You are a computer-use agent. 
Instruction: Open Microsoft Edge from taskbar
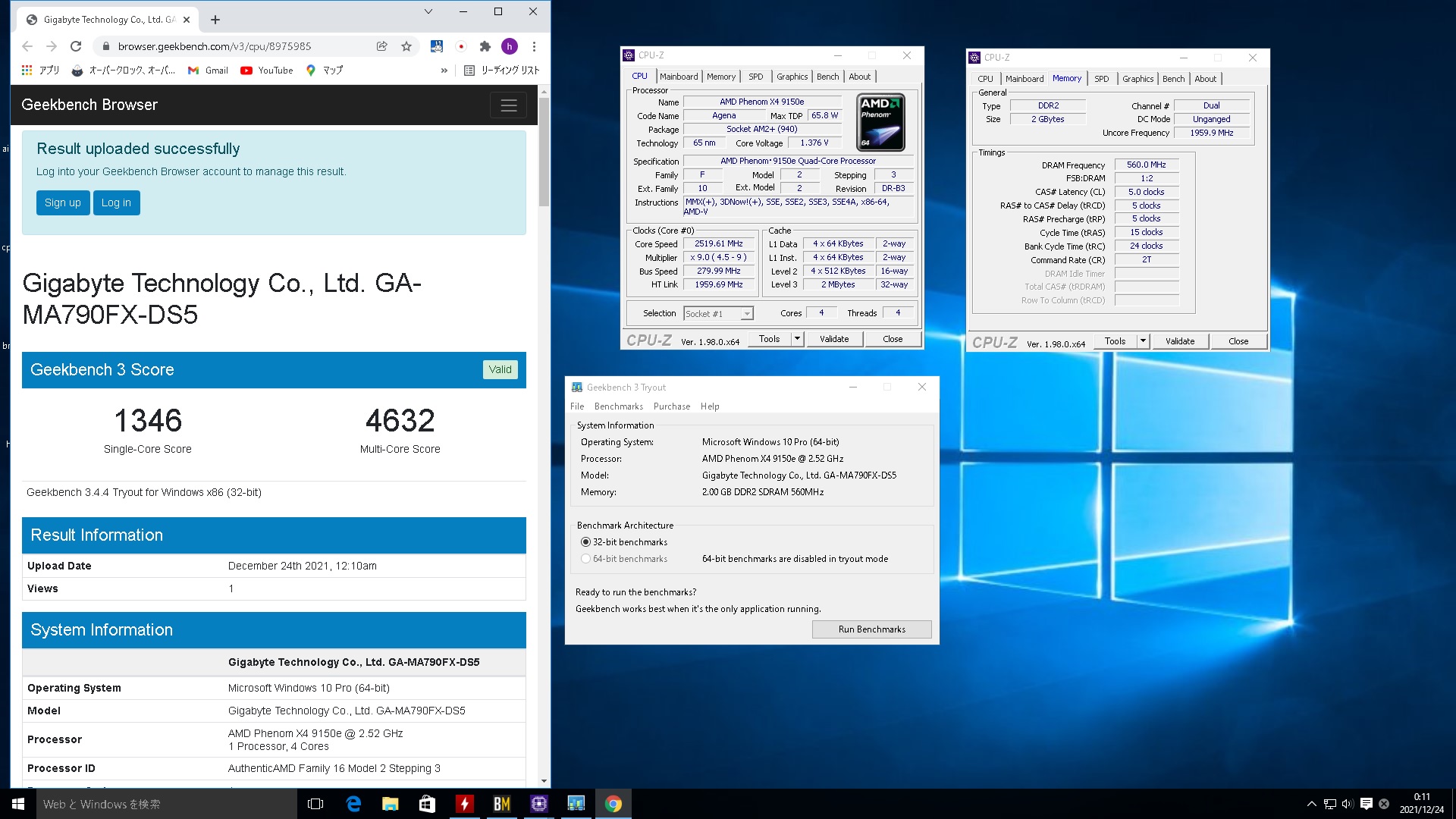coord(353,804)
